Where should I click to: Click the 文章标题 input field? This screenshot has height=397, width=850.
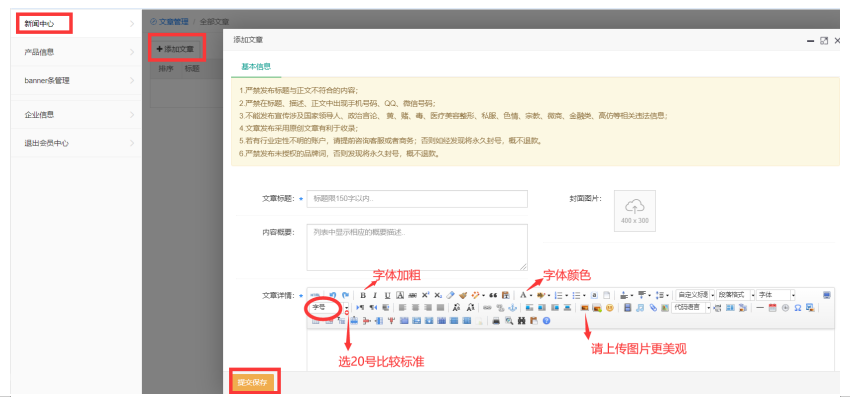(417, 199)
